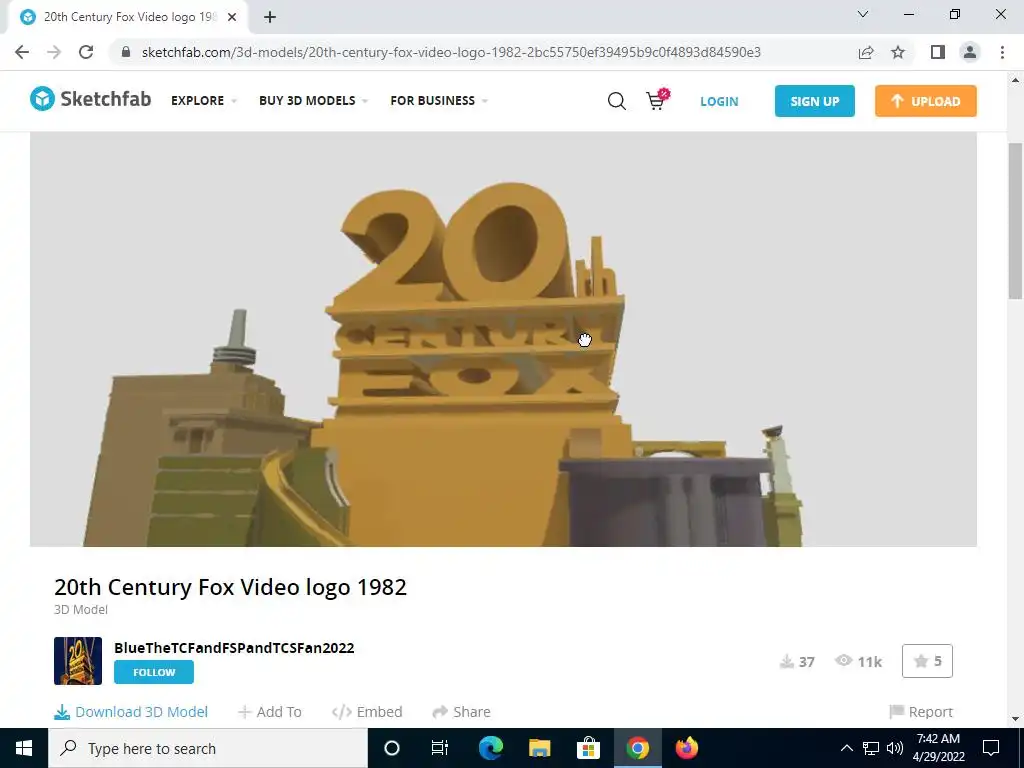This screenshot has height=768, width=1024.
Task: Open File Explorer from taskbar
Action: click(x=539, y=748)
